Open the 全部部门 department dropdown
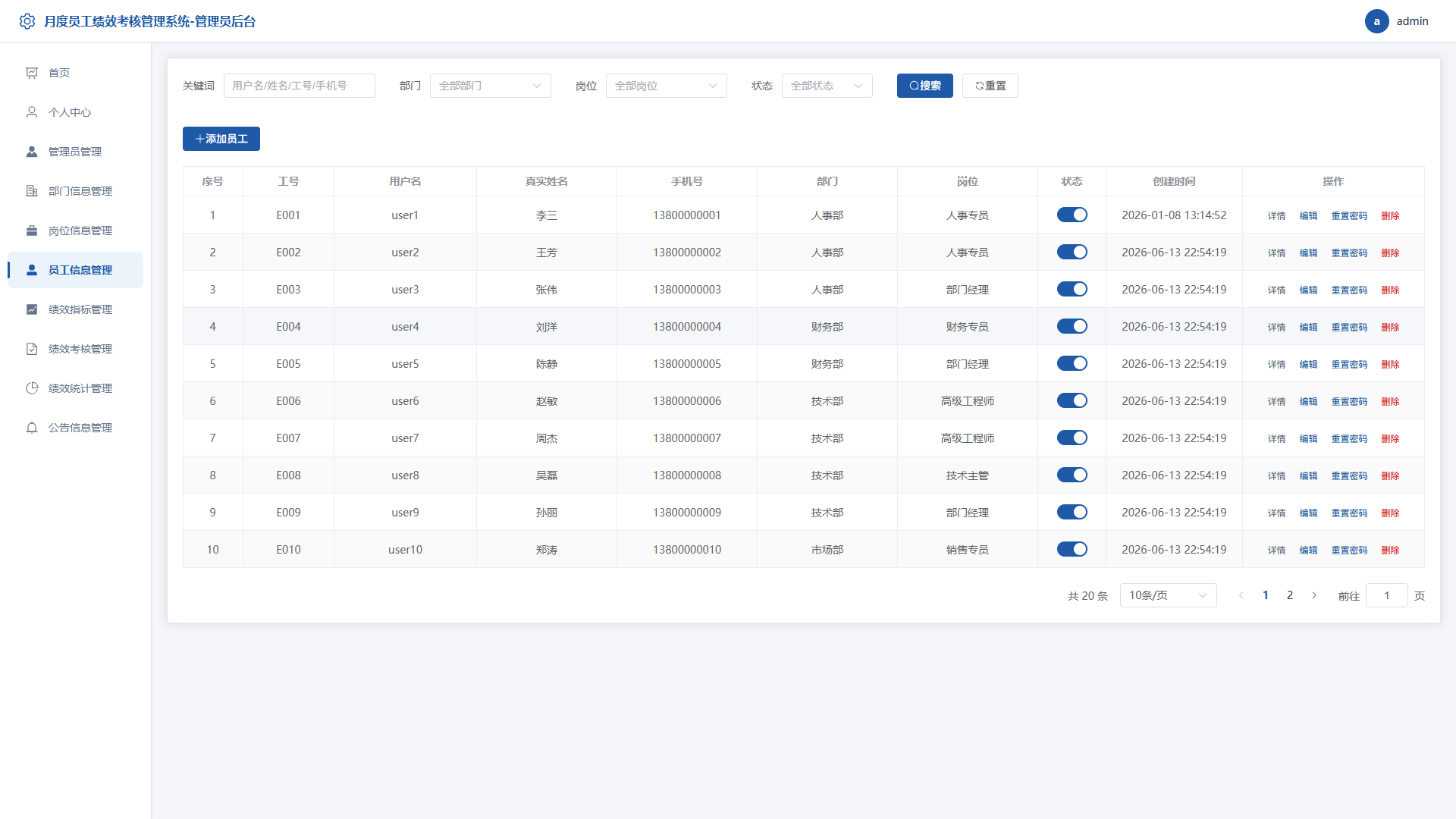 (490, 86)
